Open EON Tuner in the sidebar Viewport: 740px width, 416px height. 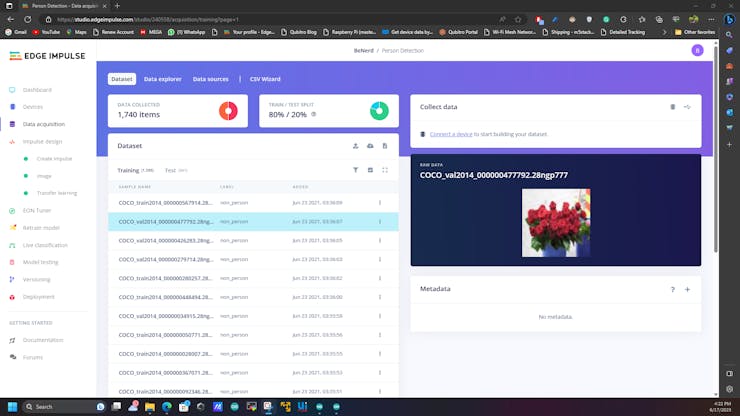coord(37,210)
